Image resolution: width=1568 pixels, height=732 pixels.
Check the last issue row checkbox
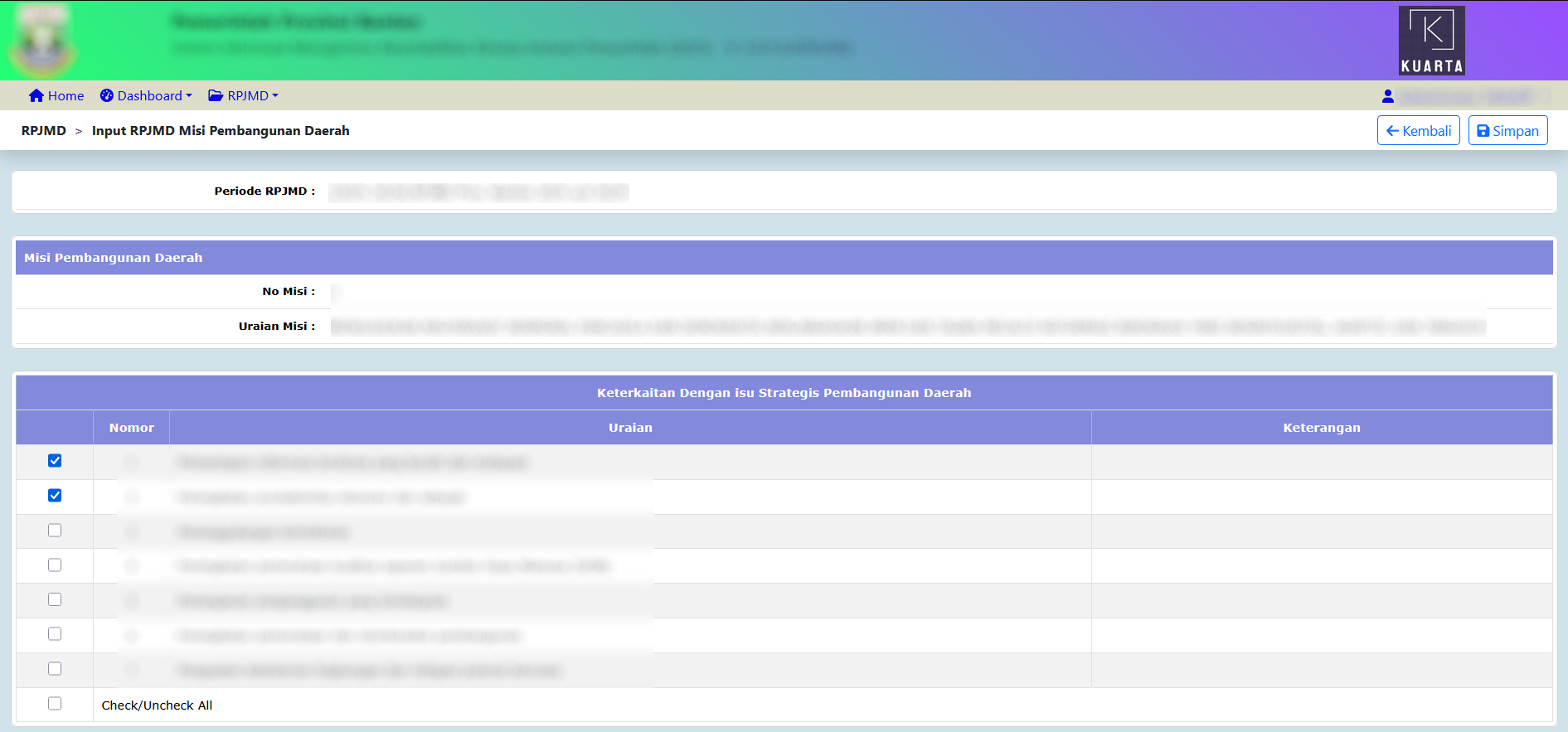(x=55, y=669)
